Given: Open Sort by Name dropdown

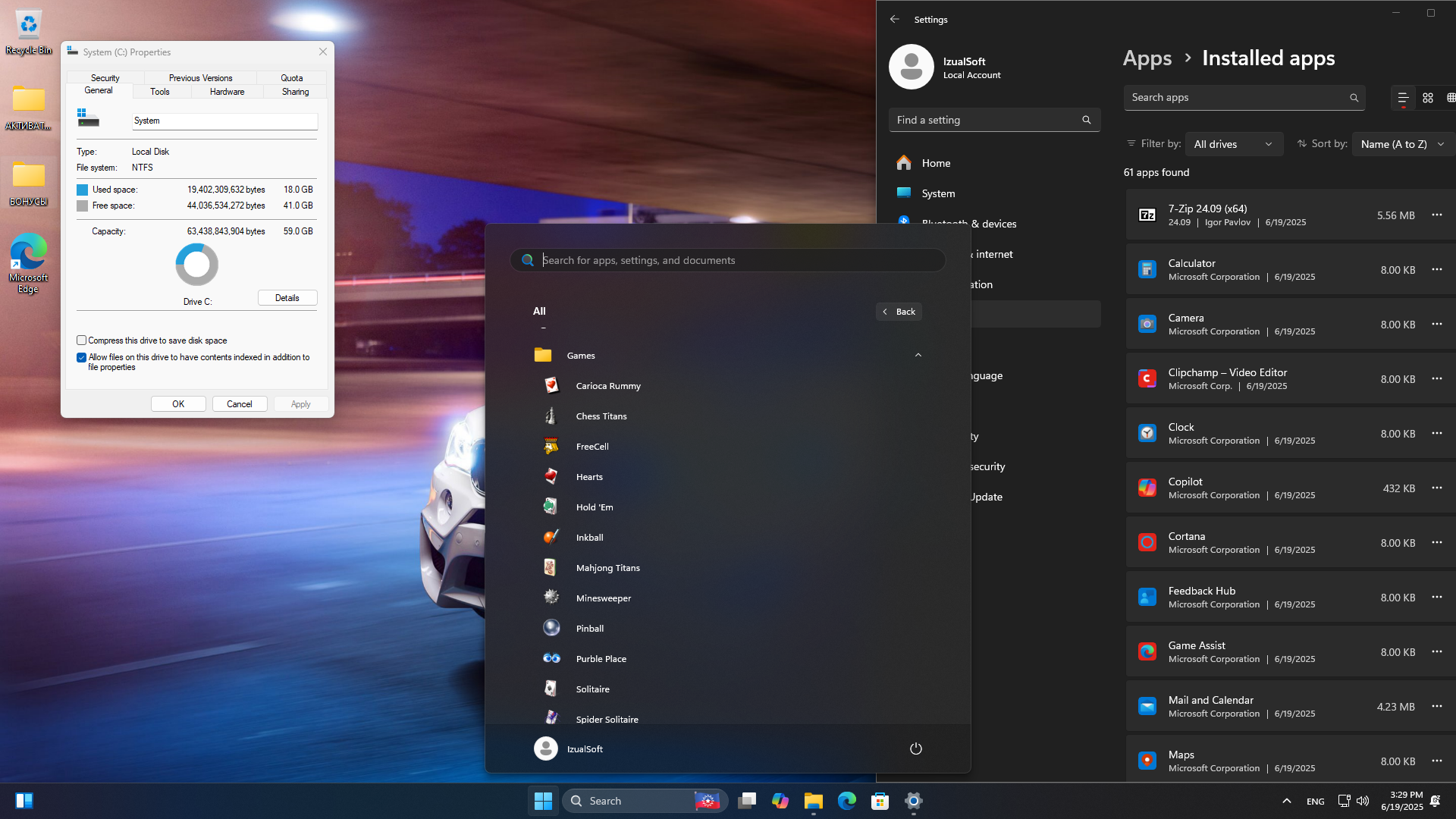Looking at the screenshot, I should pos(1403,144).
